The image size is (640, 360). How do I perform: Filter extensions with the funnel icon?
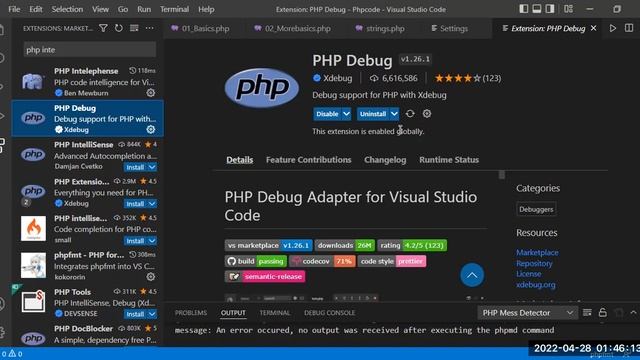pyautogui.click(x=103, y=28)
